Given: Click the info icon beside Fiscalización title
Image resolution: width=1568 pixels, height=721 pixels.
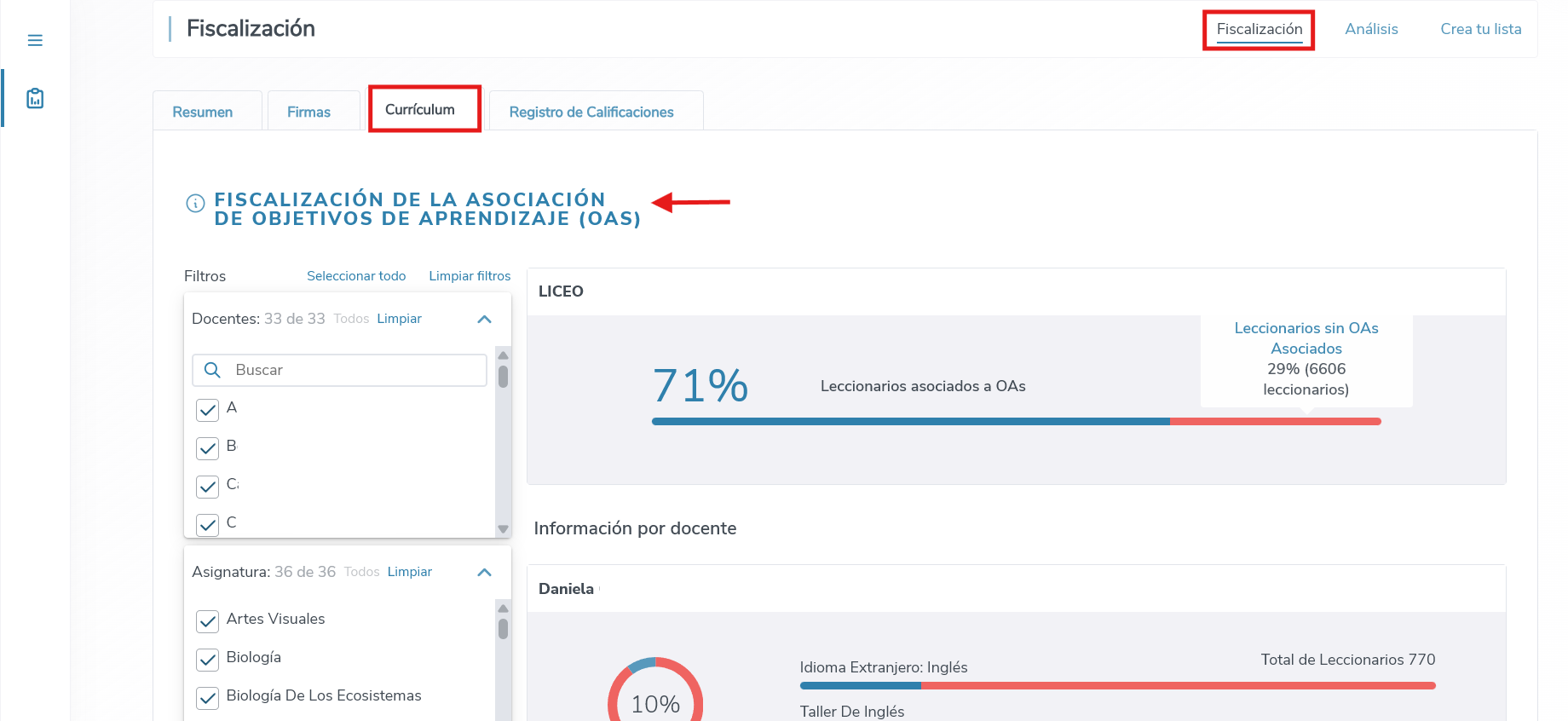Looking at the screenshot, I should 195,203.
